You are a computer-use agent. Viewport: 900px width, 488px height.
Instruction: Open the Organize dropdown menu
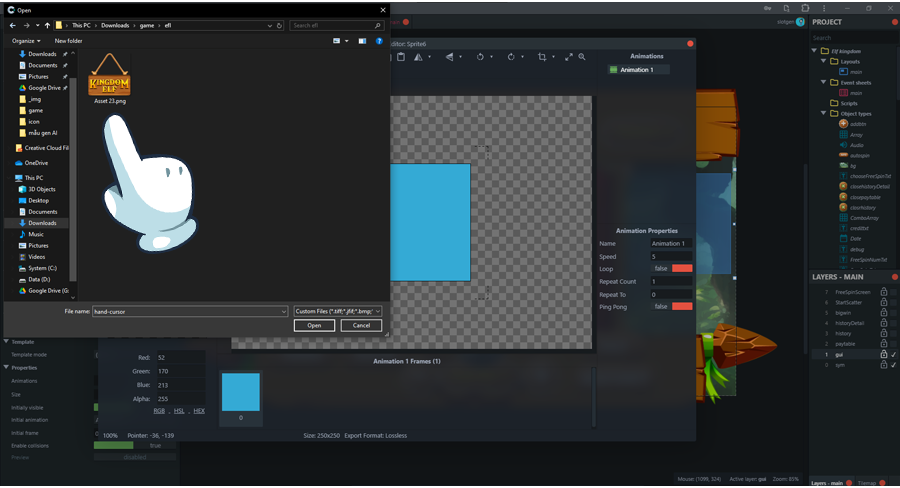point(26,41)
